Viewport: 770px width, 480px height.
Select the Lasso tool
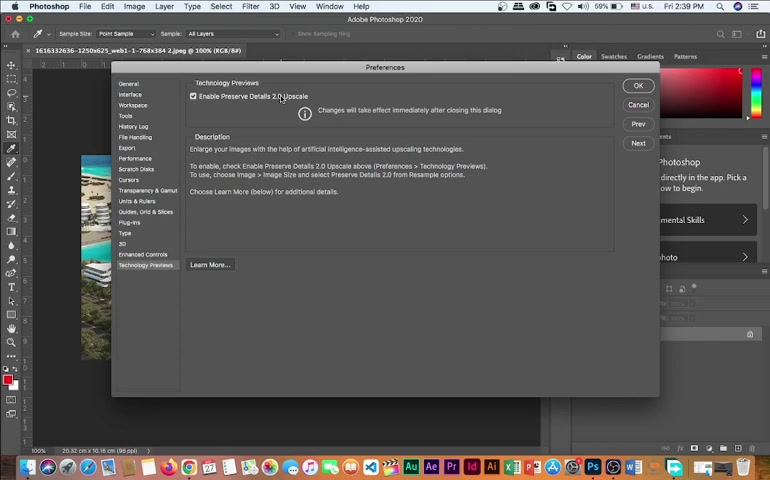(11, 93)
